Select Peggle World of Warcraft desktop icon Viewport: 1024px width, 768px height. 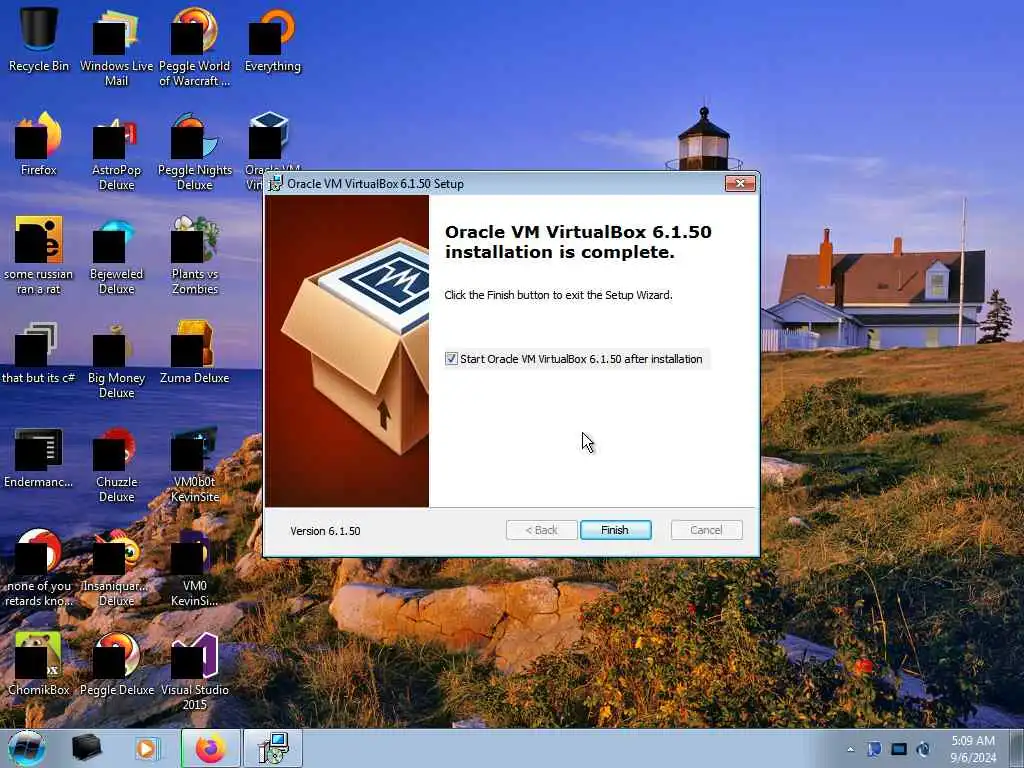point(195,48)
